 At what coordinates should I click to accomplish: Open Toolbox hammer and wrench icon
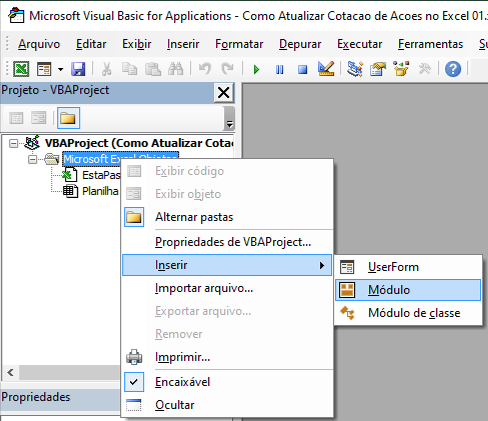(424, 69)
